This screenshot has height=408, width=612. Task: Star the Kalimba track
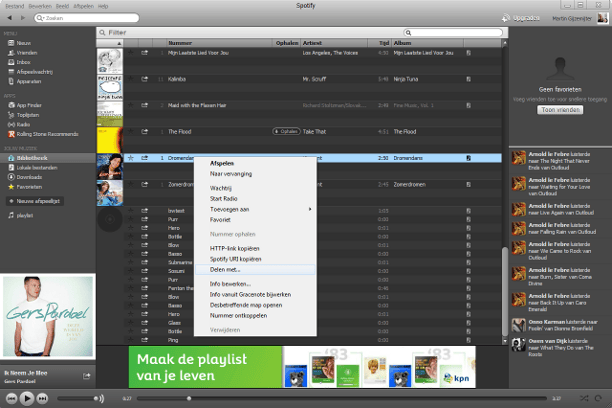click(131, 79)
